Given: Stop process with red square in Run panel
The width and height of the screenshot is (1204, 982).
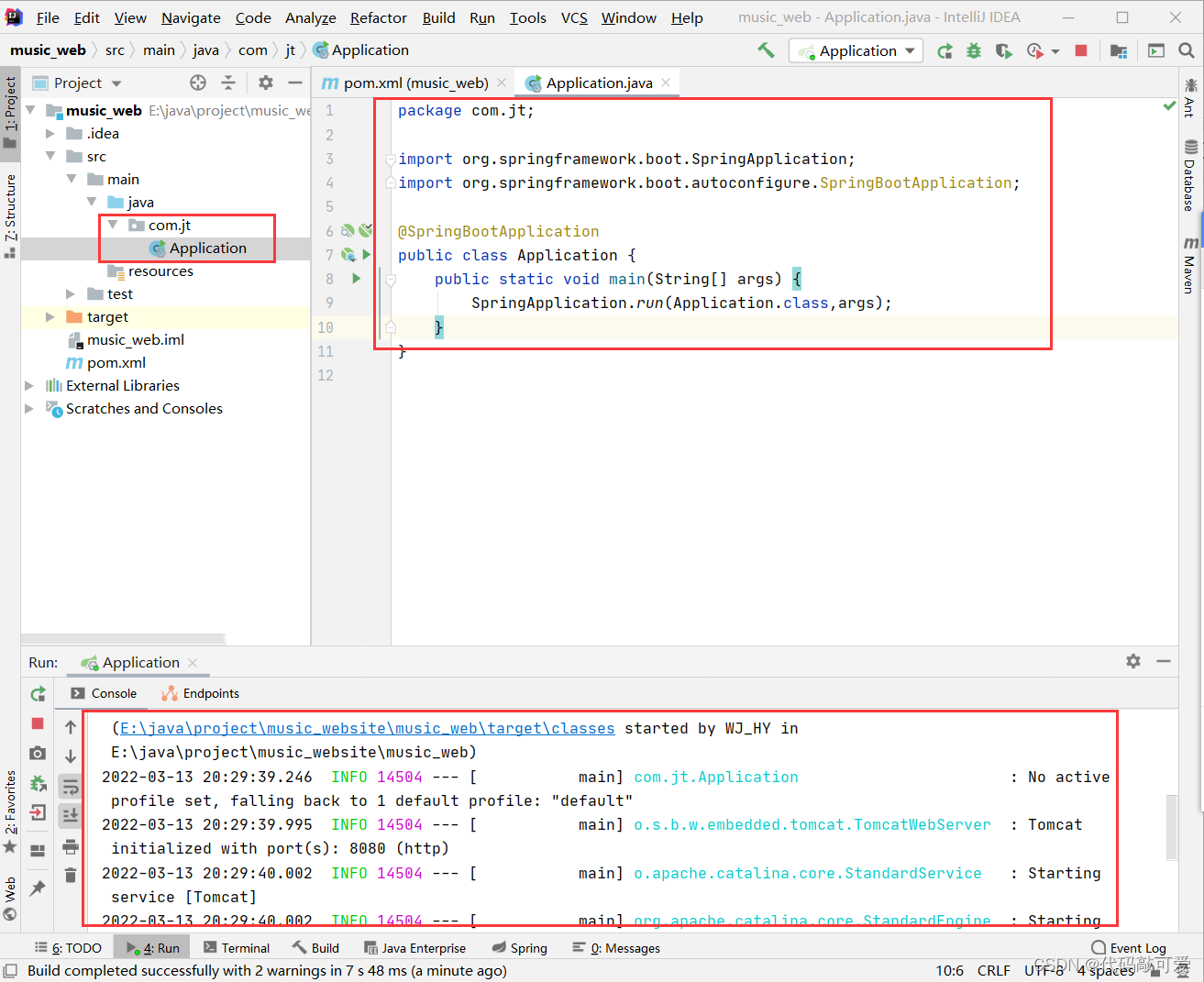Looking at the screenshot, I should (38, 723).
